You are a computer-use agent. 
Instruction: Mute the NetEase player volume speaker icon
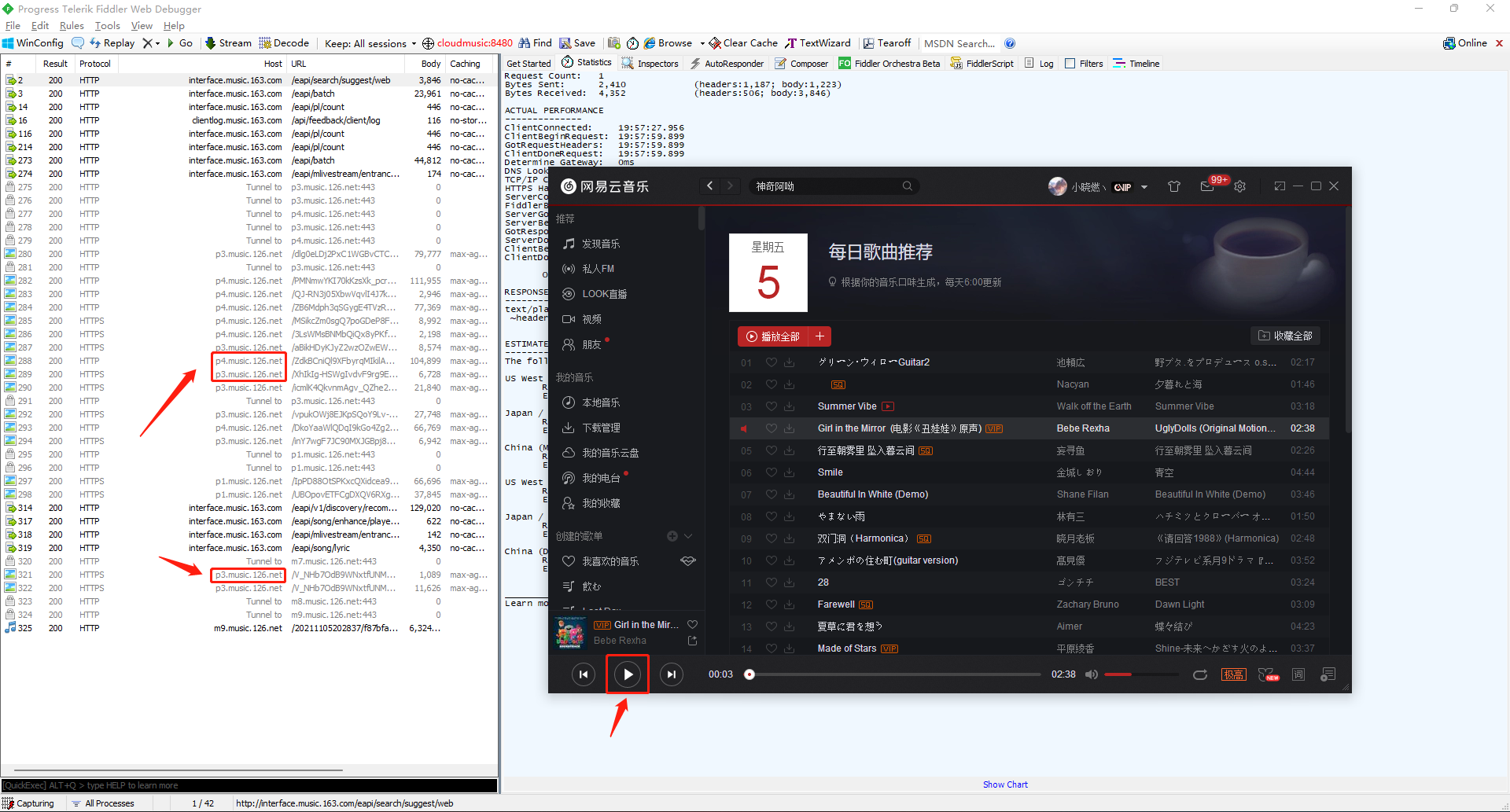[1092, 674]
